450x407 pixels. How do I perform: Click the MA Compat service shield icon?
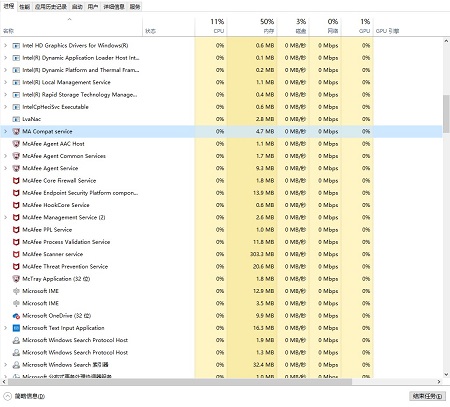coord(16,132)
